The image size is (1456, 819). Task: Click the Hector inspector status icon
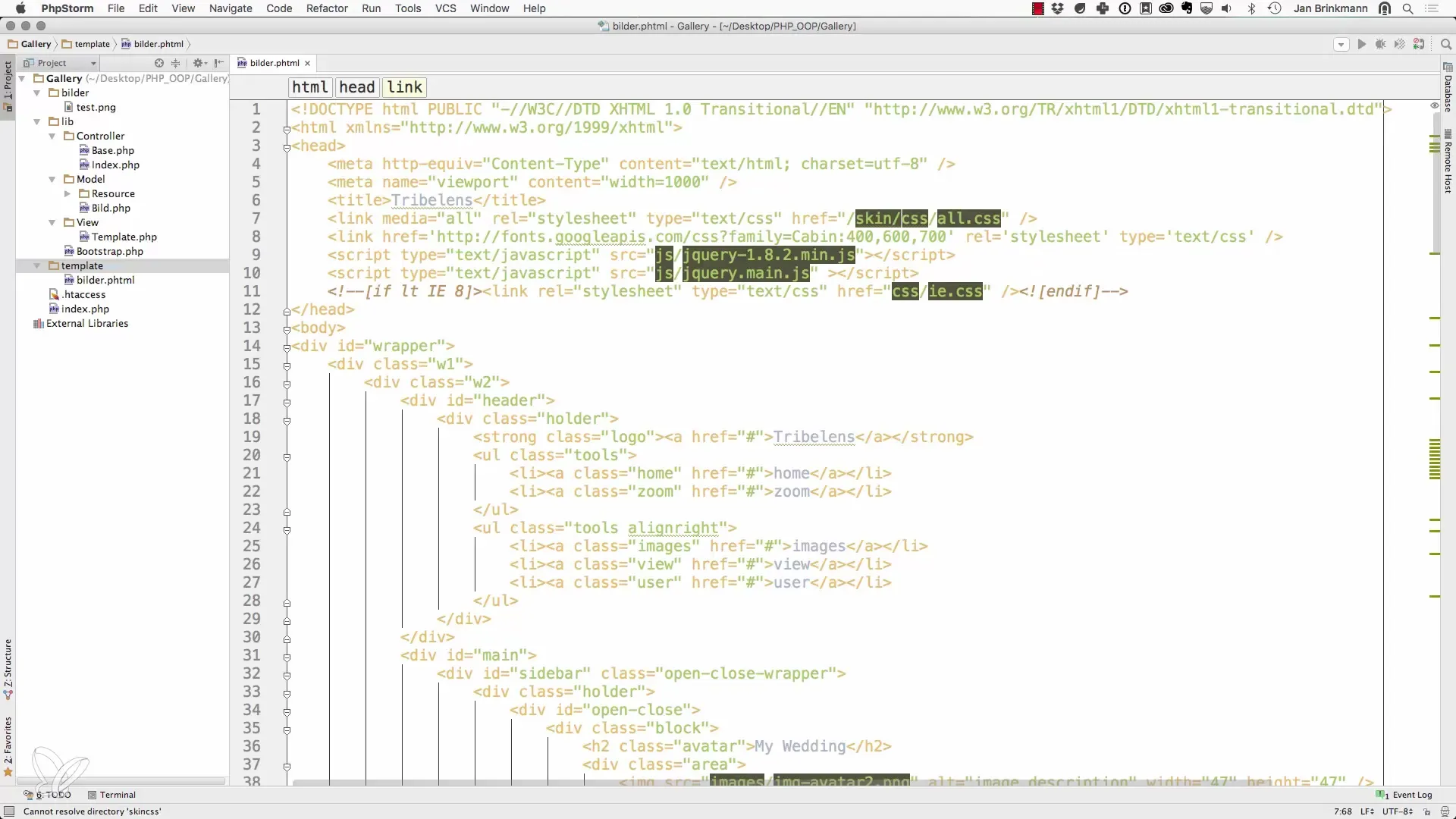pos(1445,811)
